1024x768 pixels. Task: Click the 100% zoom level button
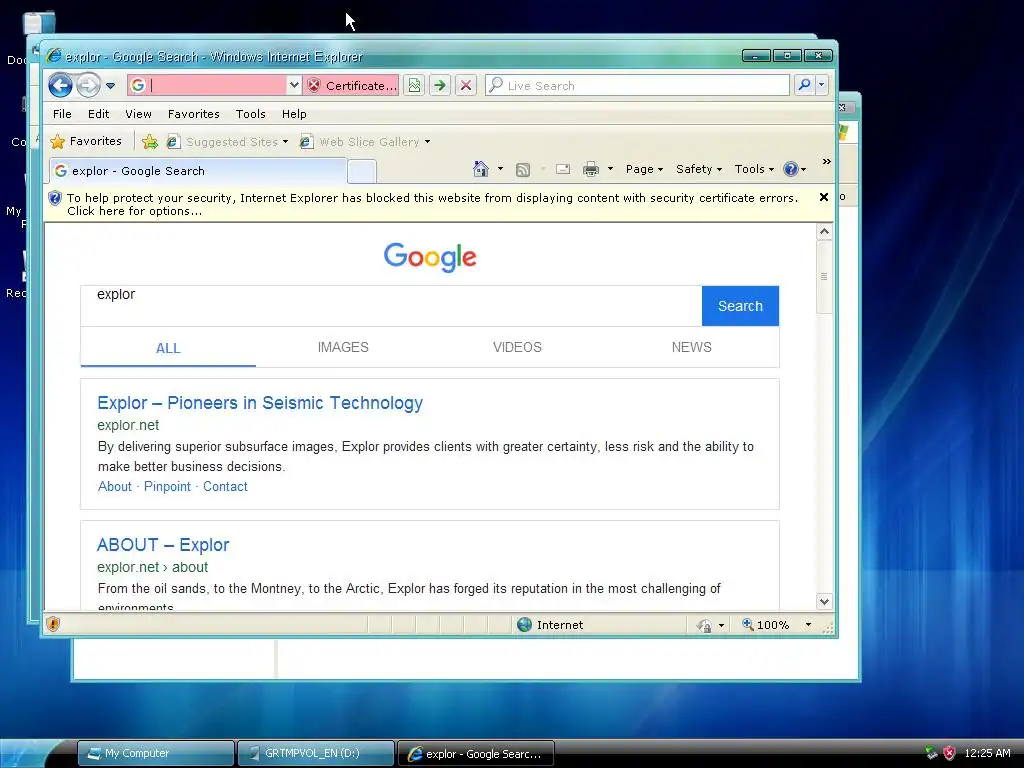[x=765, y=625]
